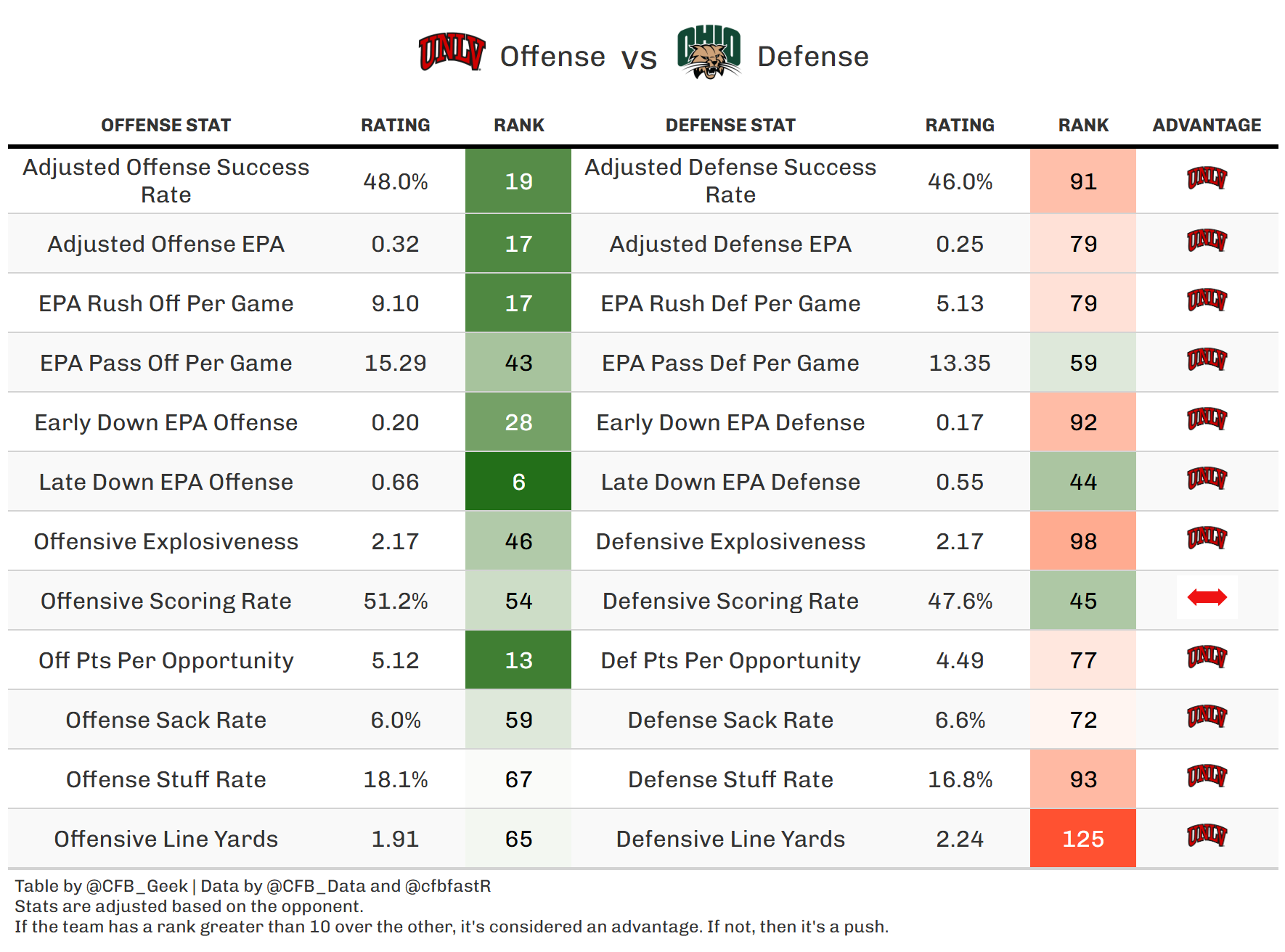The image size is (1285, 952).
Task: Click UNLV advantage icon in Defensive Explosiveness row
Action: [x=1207, y=538]
